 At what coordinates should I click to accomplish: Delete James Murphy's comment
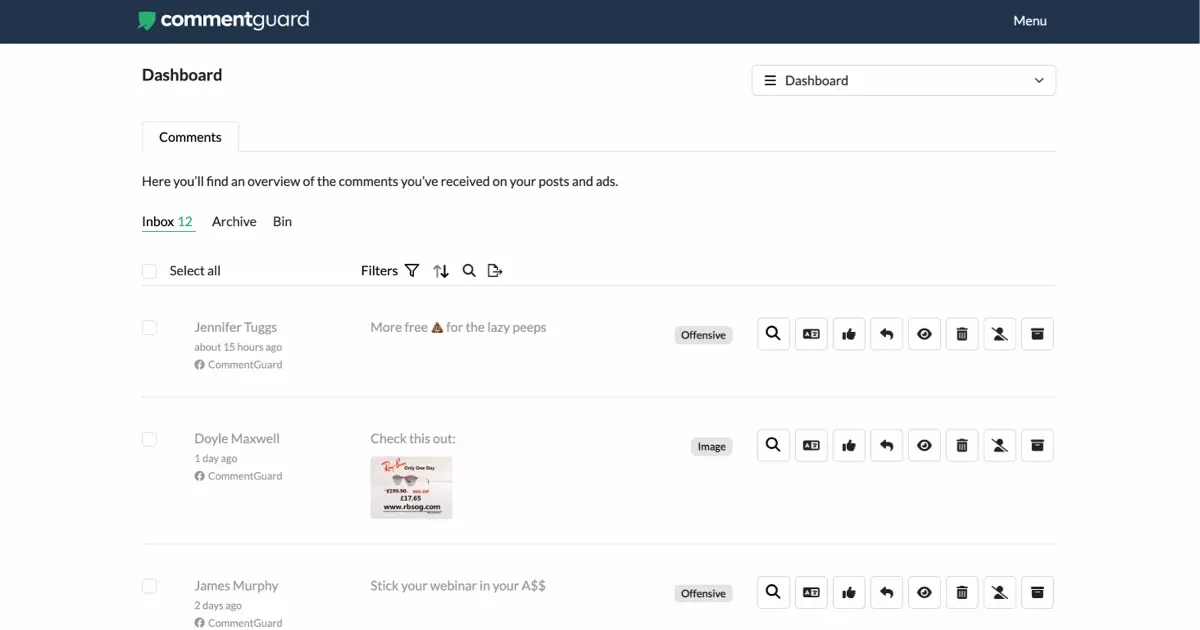click(x=962, y=592)
